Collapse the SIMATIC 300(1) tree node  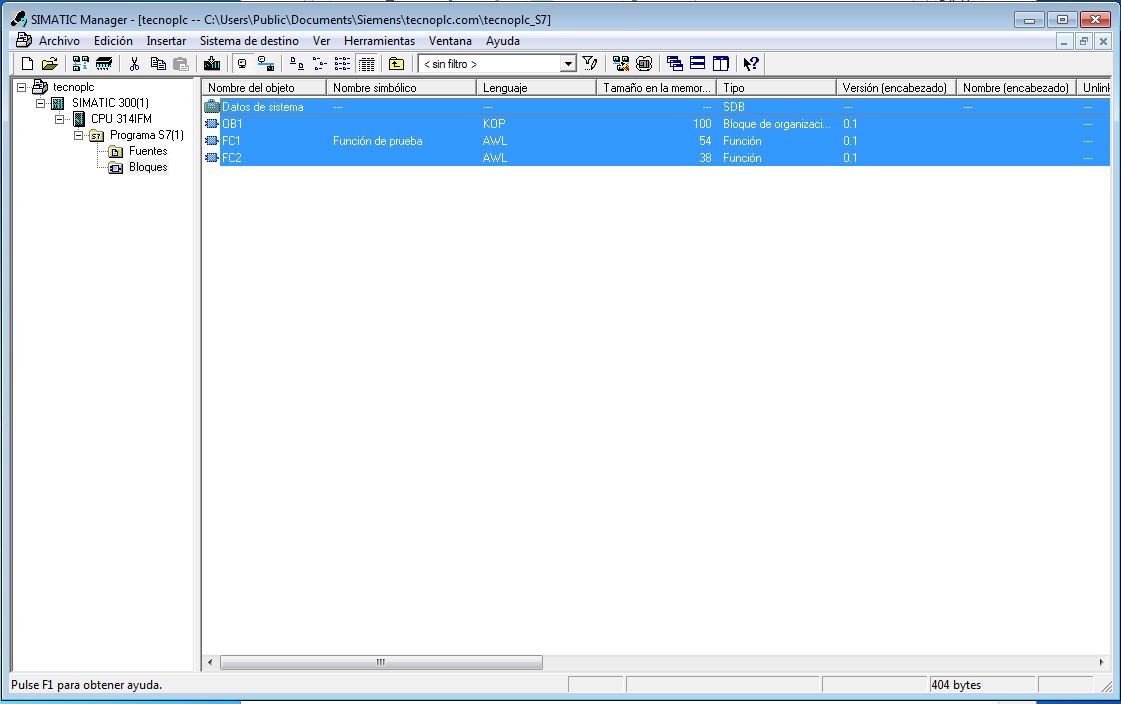[41, 103]
